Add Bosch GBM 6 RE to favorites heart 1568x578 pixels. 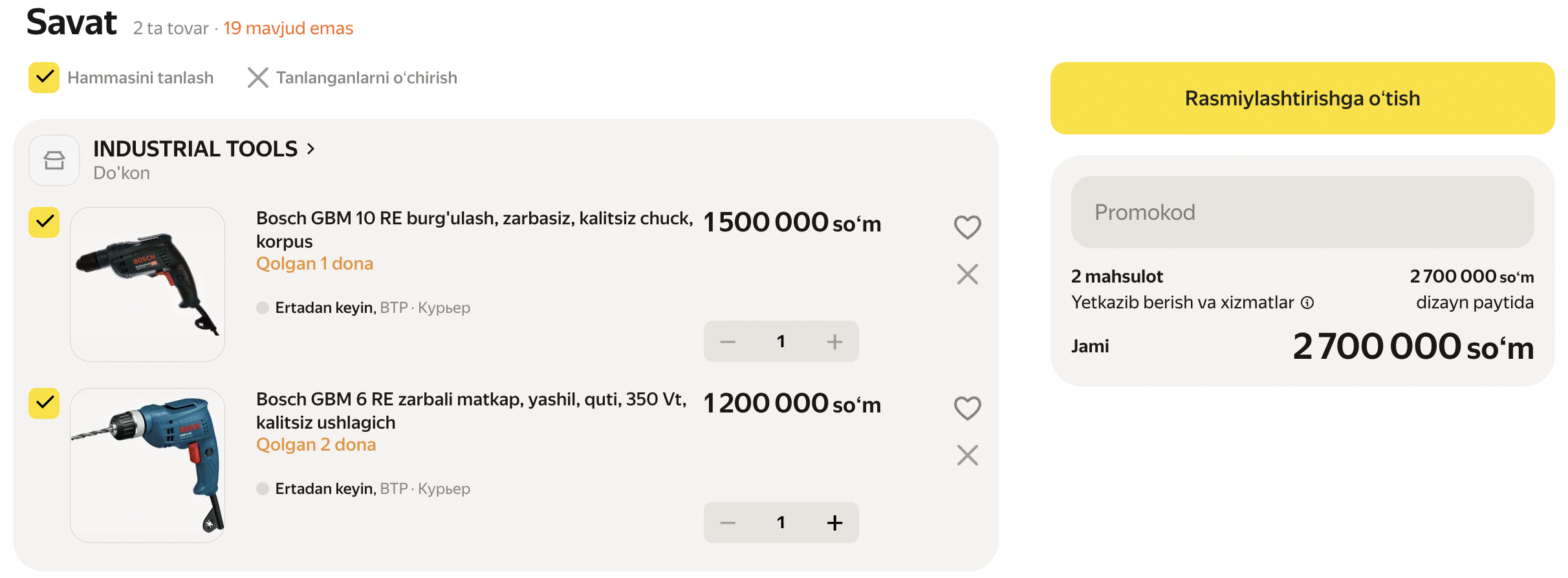pos(967,408)
